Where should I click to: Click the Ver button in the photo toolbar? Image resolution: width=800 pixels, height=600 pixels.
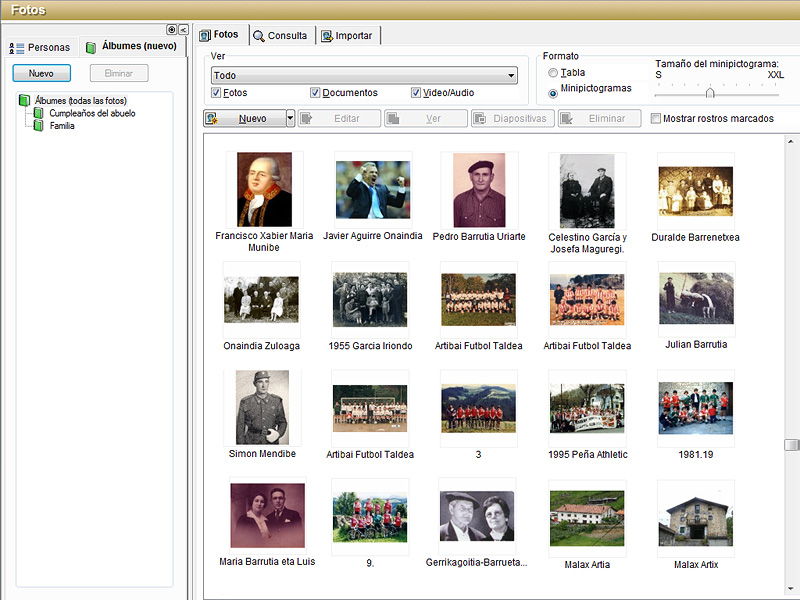pyautogui.click(x=426, y=118)
